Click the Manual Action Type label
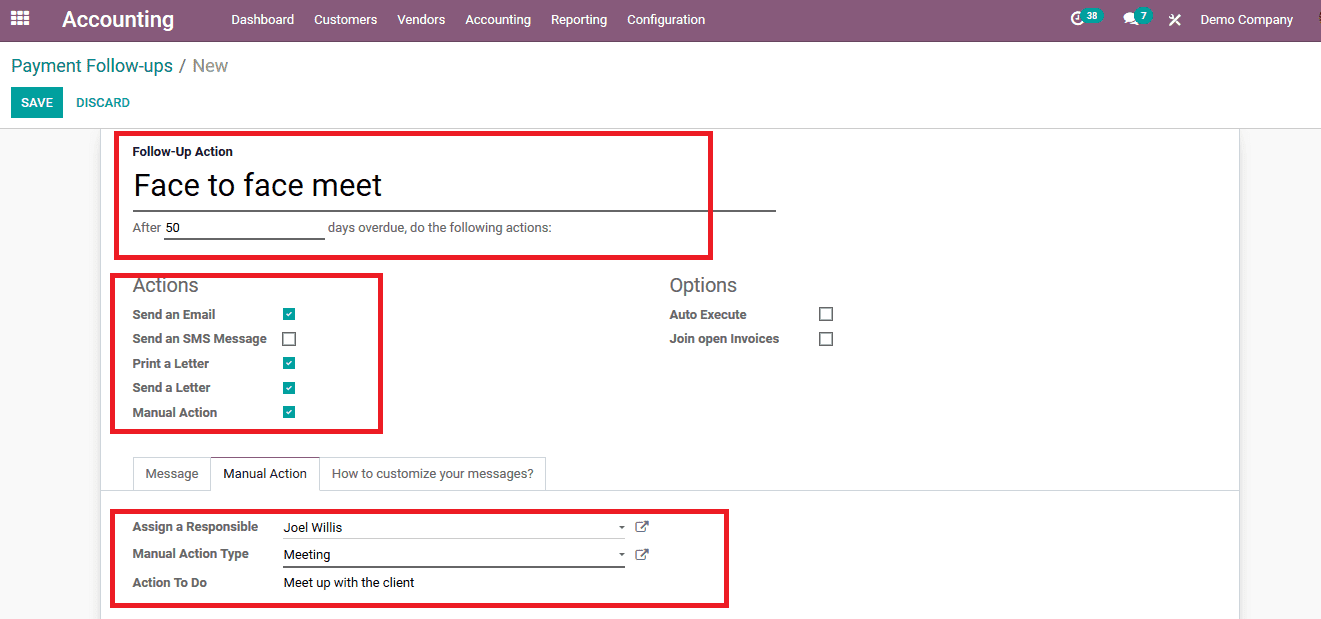Screen dimensions: 1321x619 pyautogui.click(x=191, y=554)
